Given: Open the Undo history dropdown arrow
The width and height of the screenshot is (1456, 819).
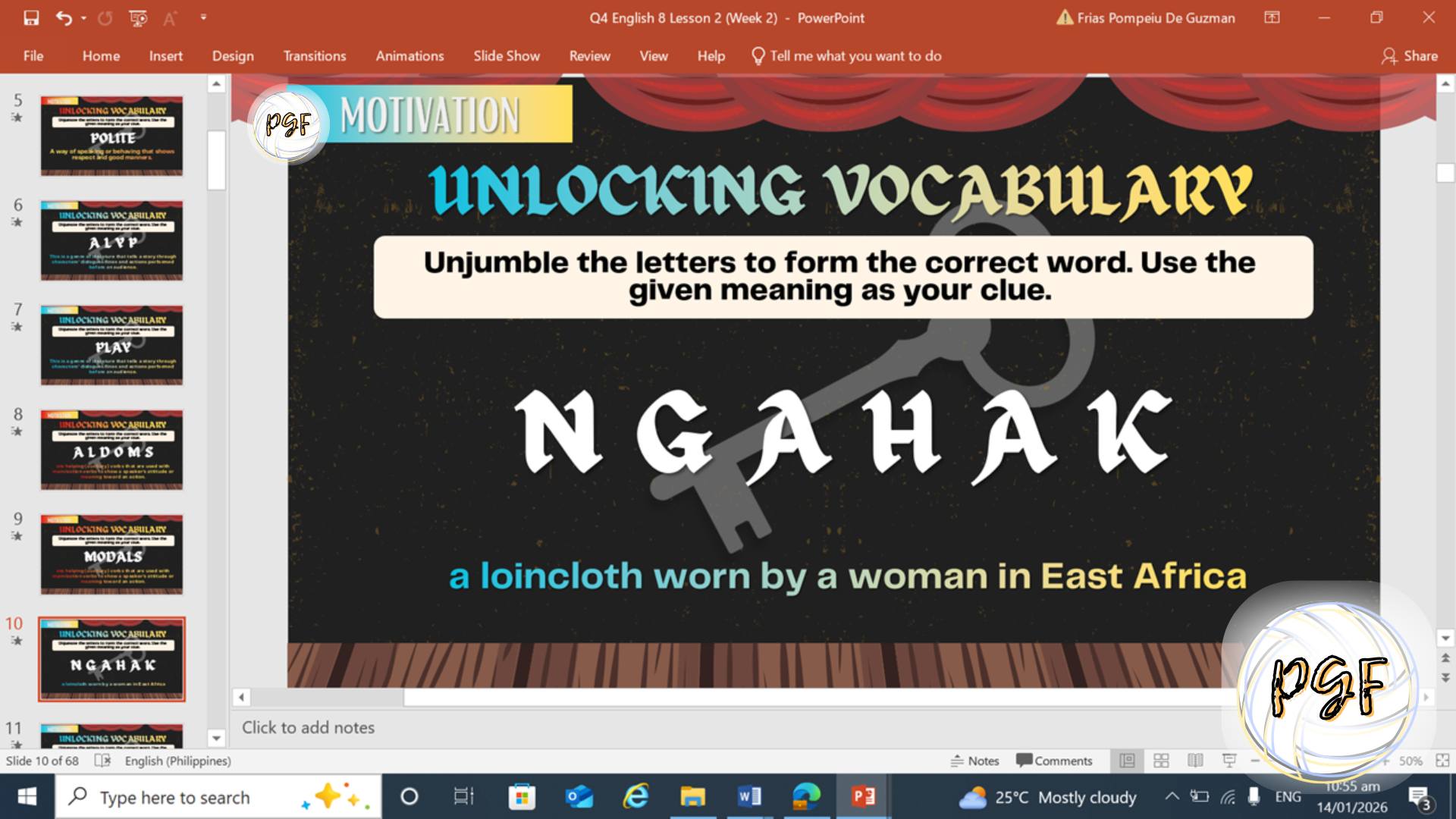Looking at the screenshot, I should pos(83,17).
